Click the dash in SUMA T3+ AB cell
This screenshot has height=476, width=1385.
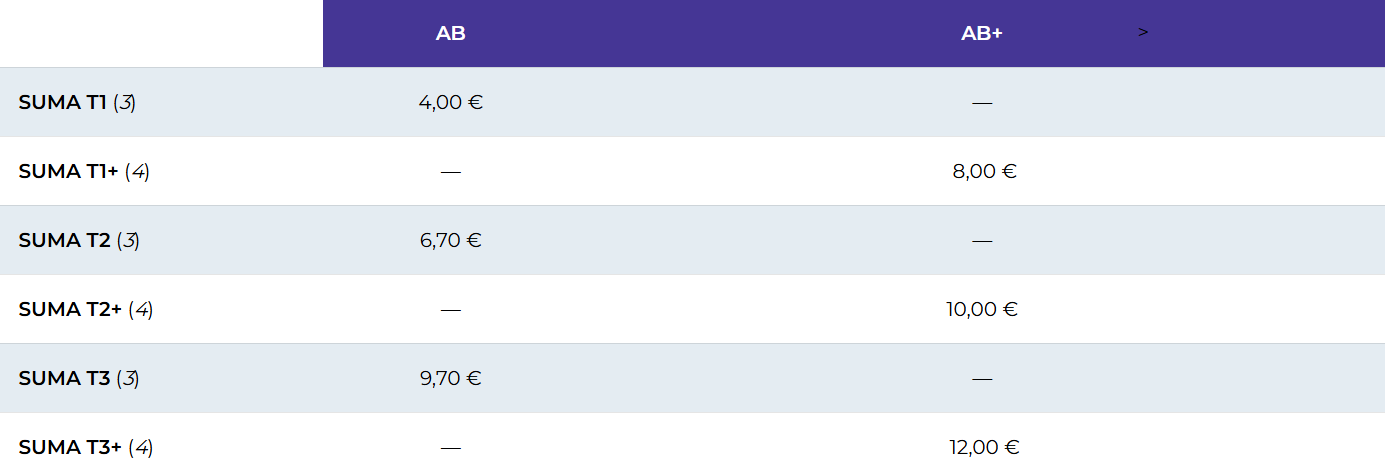(451, 448)
